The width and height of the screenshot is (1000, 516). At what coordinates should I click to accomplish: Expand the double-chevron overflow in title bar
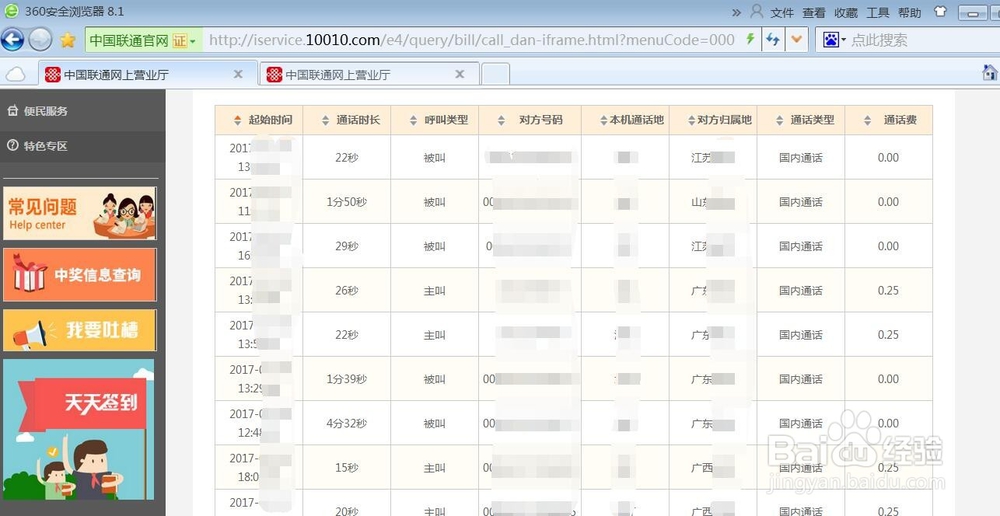[x=737, y=12]
